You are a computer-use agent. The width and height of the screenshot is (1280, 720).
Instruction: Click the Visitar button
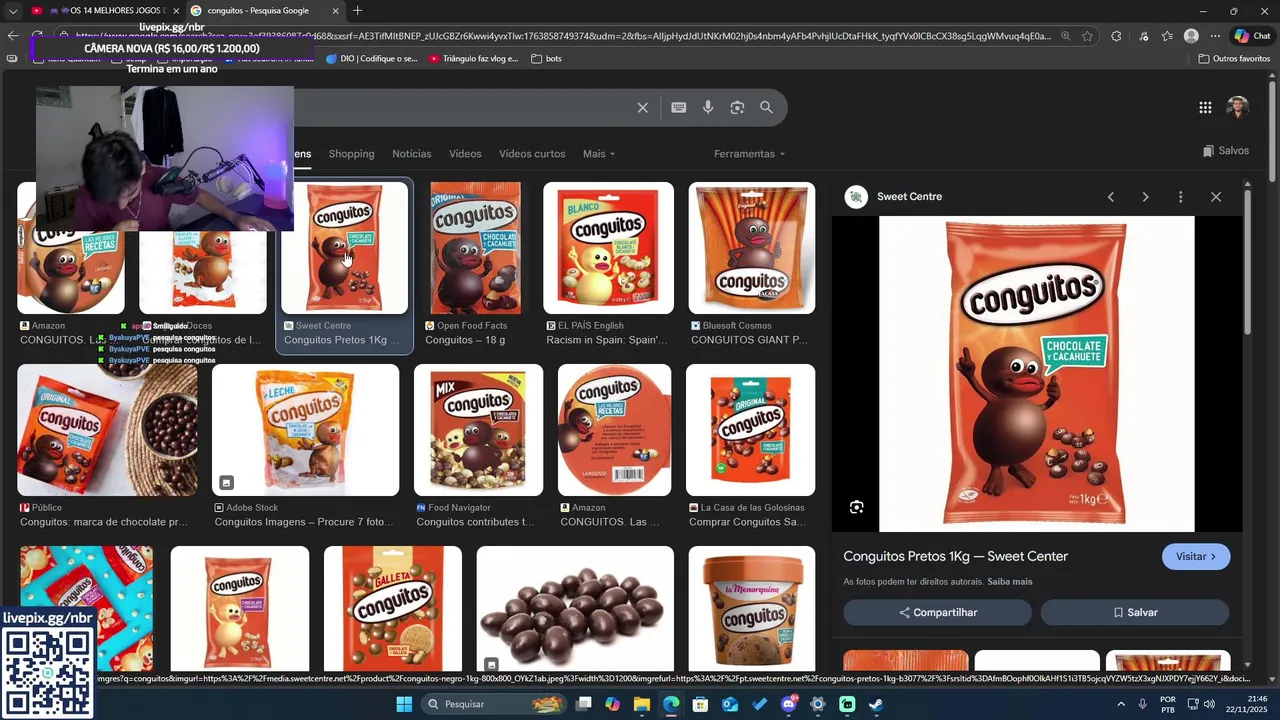point(1196,557)
